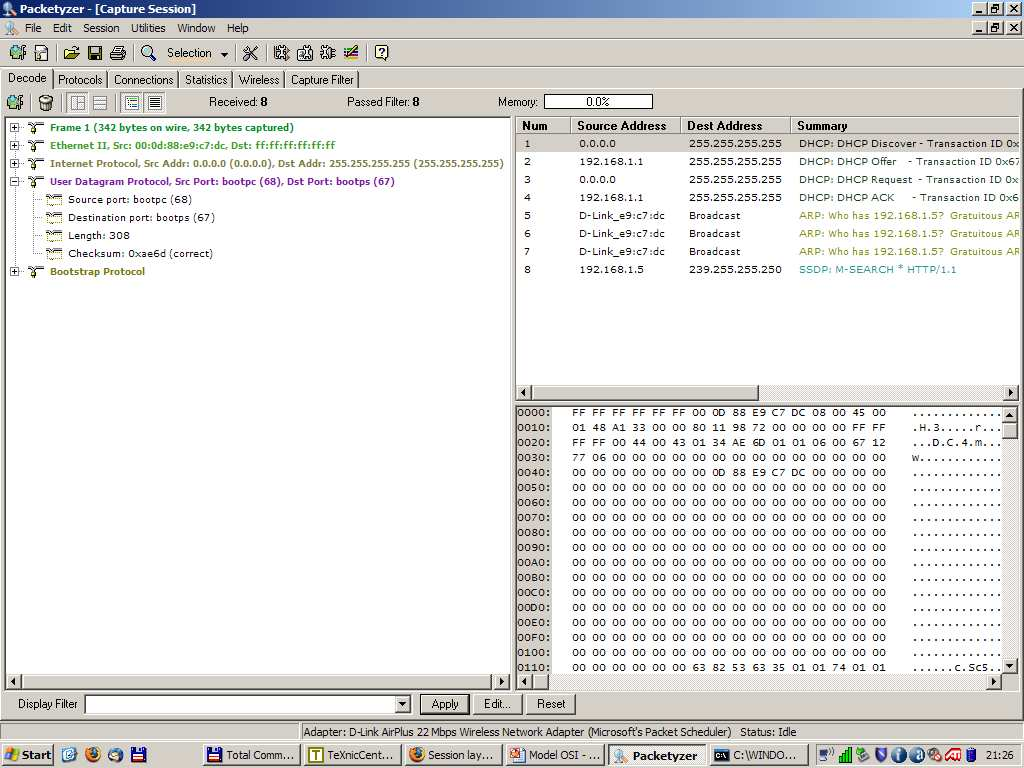The height and width of the screenshot is (768, 1024).
Task: Open the Session menu
Action: click(101, 28)
